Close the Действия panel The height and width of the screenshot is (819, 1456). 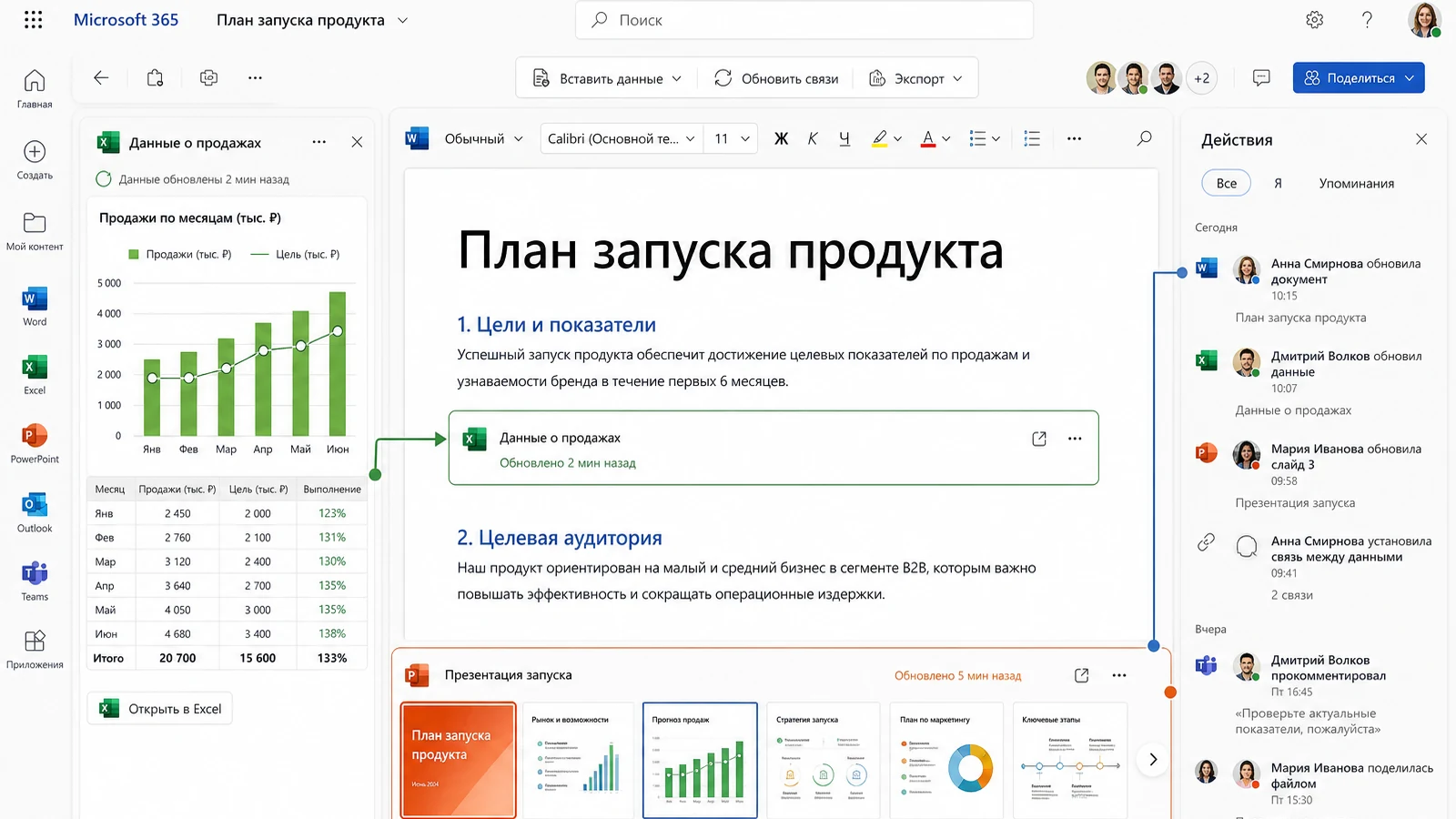1421,139
